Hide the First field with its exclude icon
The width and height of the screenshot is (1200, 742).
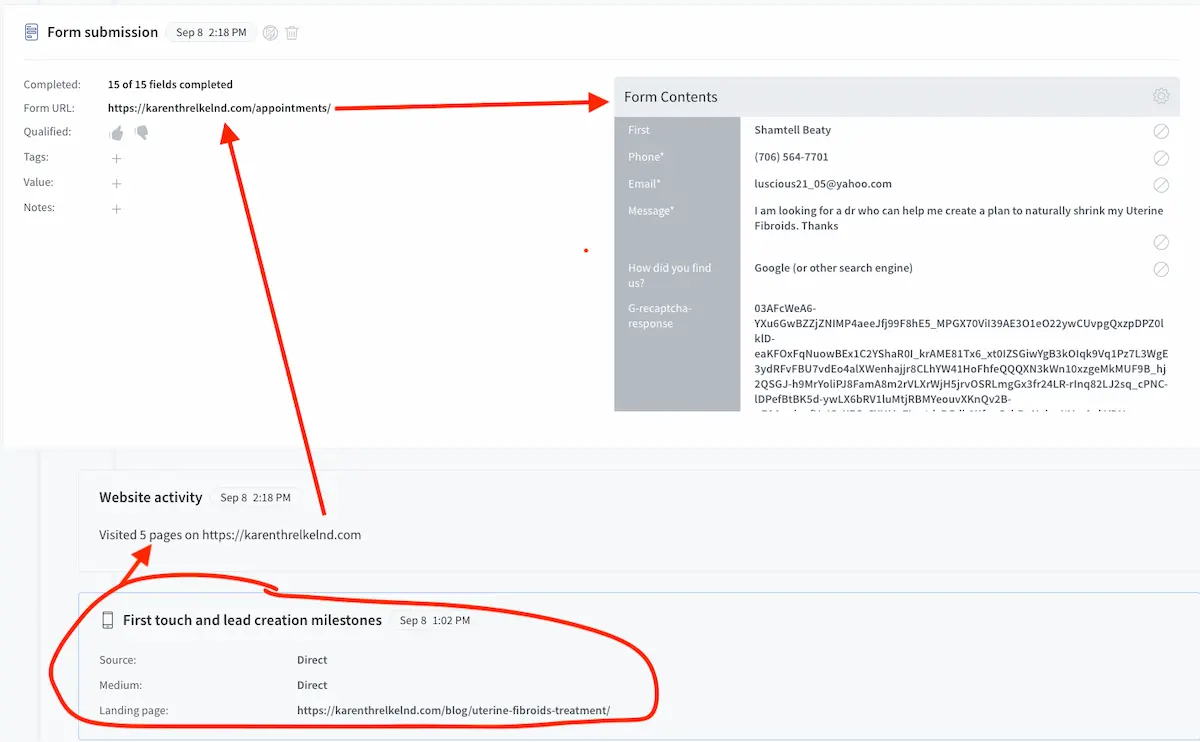[1160, 131]
